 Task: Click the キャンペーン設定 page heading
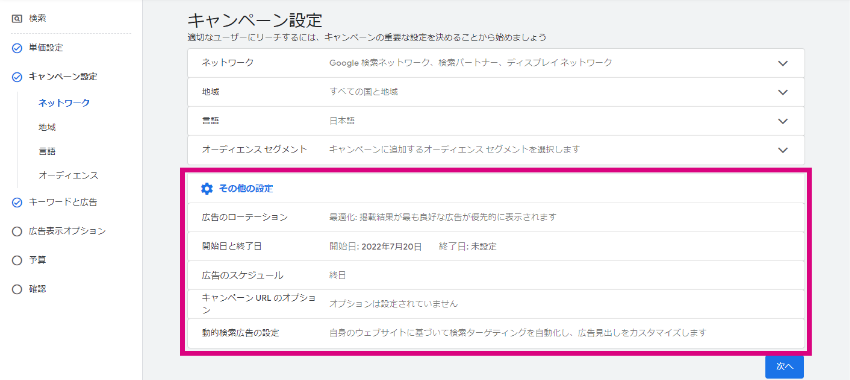255,21
